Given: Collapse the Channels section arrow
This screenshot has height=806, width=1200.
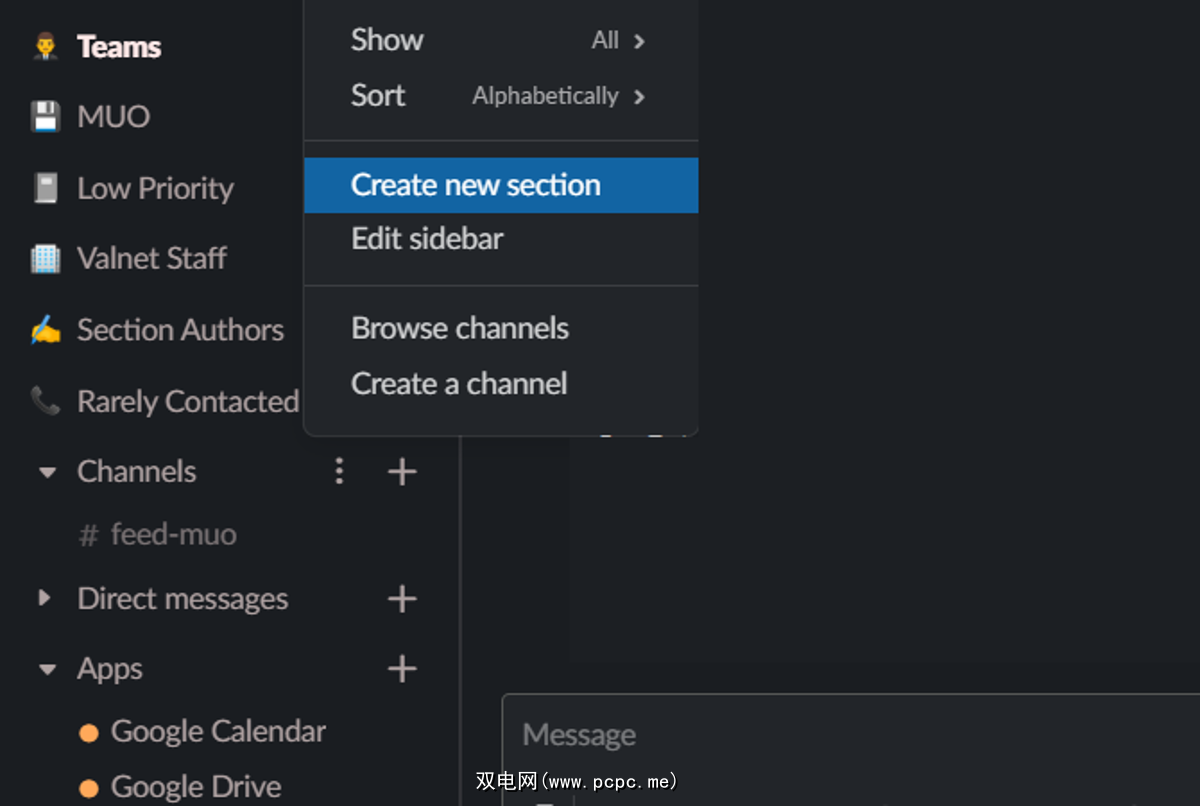Looking at the screenshot, I should click(x=46, y=472).
